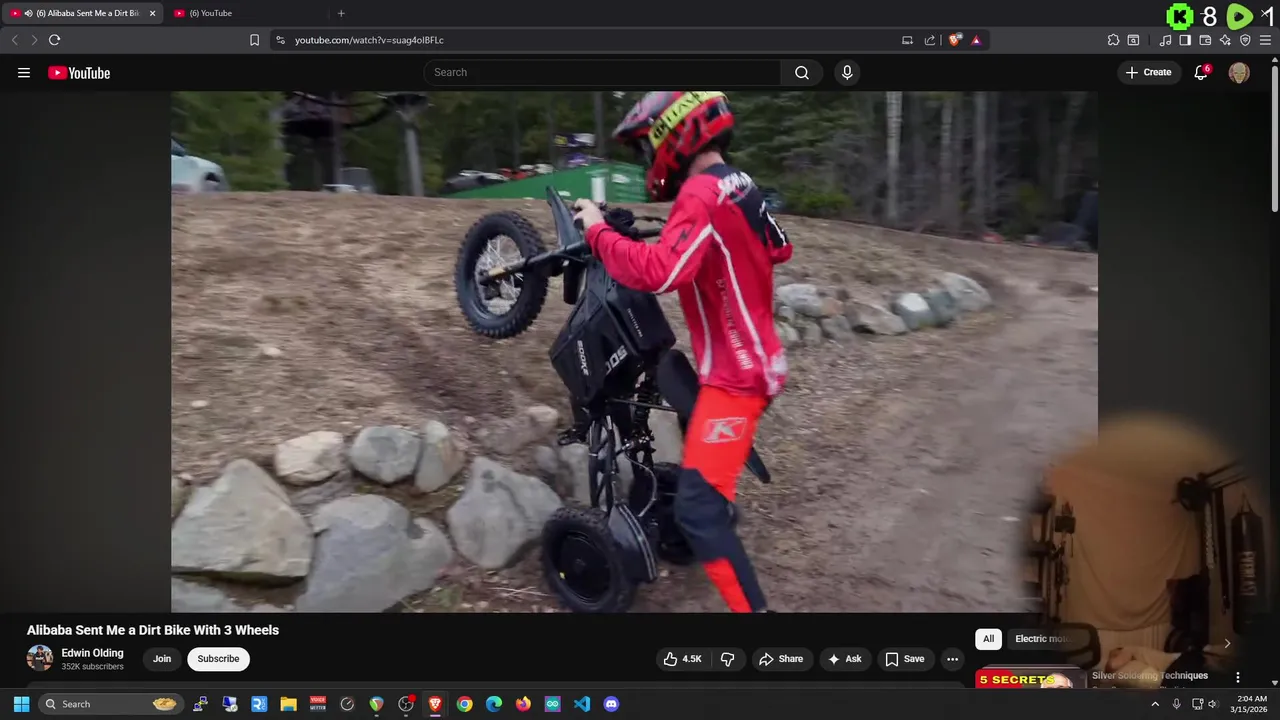Open Edwin Olding channel name link
Screen dimensions: 1280x720
[92, 653]
